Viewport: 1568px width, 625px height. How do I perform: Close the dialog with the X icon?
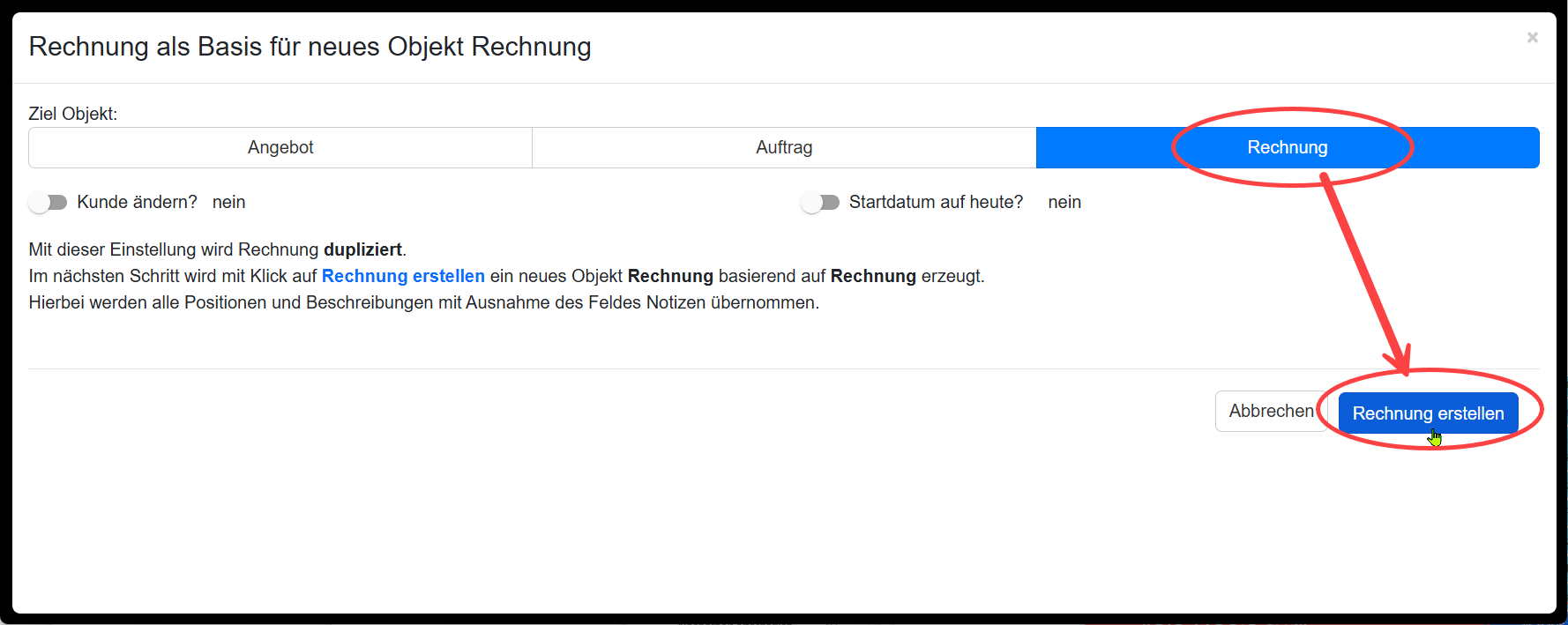pos(1533,37)
